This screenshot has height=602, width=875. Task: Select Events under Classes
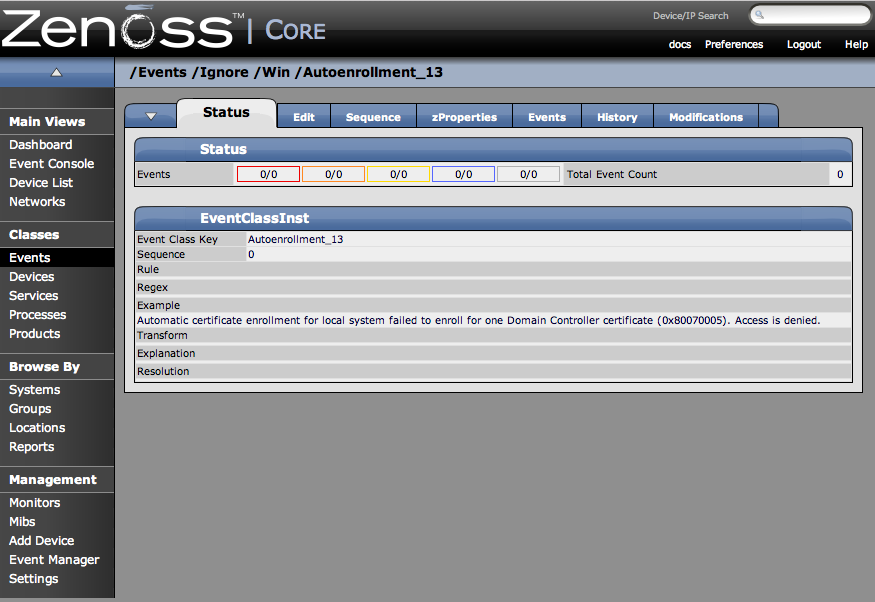(x=30, y=258)
